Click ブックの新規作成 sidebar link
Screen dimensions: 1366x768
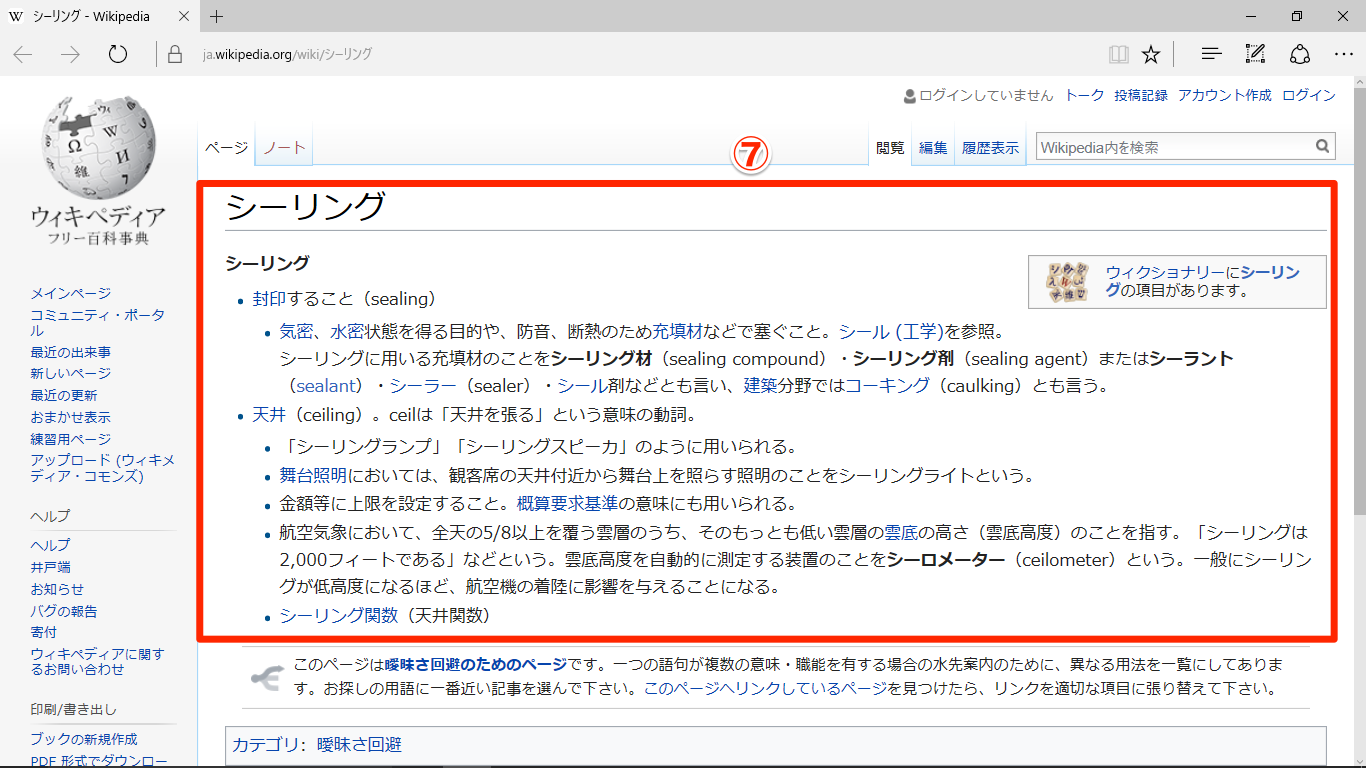(84, 739)
